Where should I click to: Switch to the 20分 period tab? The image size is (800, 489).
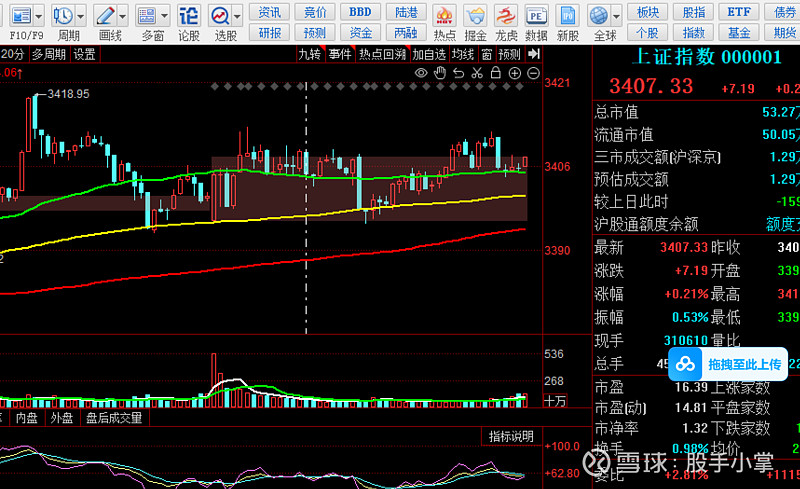[x=13, y=54]
